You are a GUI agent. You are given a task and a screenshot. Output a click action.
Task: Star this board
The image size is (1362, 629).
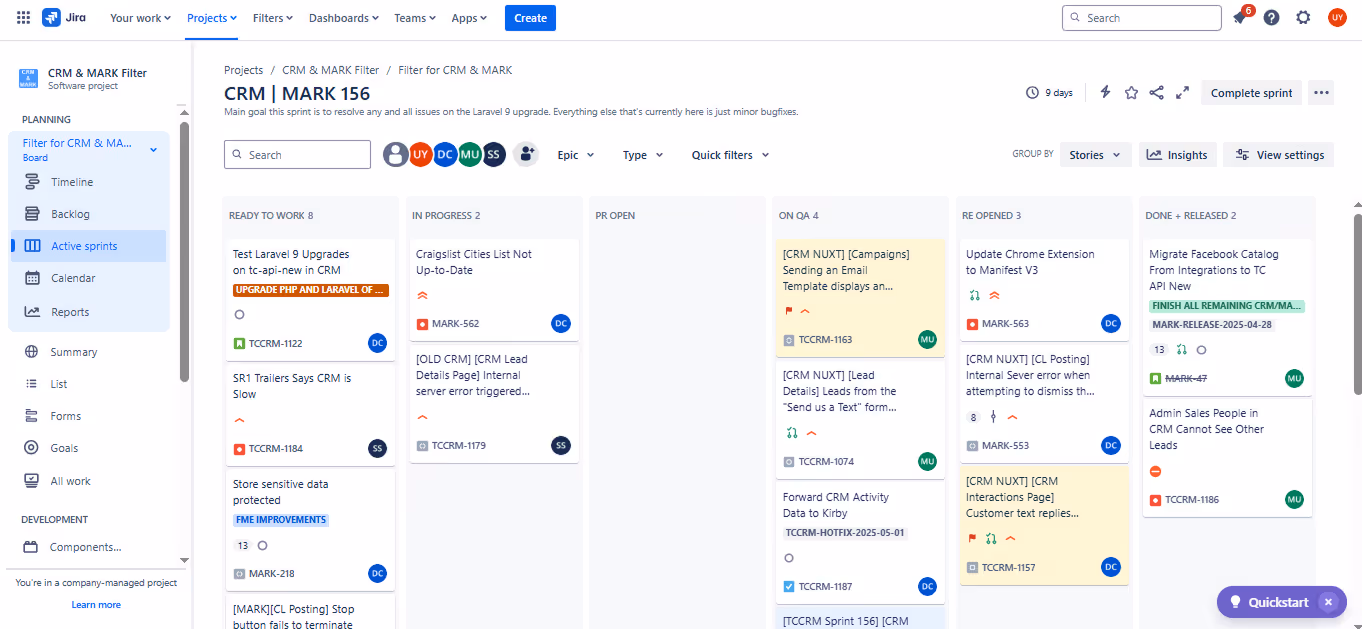click(x=1131, y=93)
